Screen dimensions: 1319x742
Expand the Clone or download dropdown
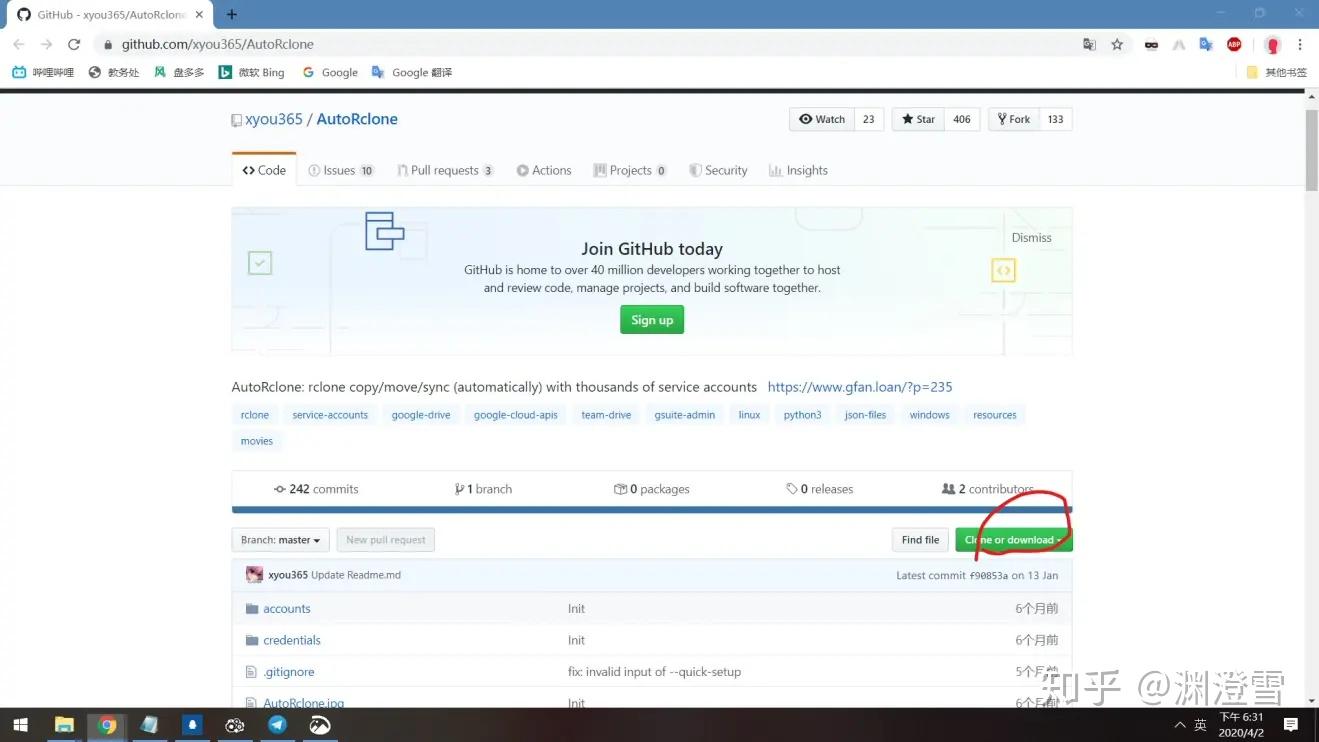[x=1014, y=540]
